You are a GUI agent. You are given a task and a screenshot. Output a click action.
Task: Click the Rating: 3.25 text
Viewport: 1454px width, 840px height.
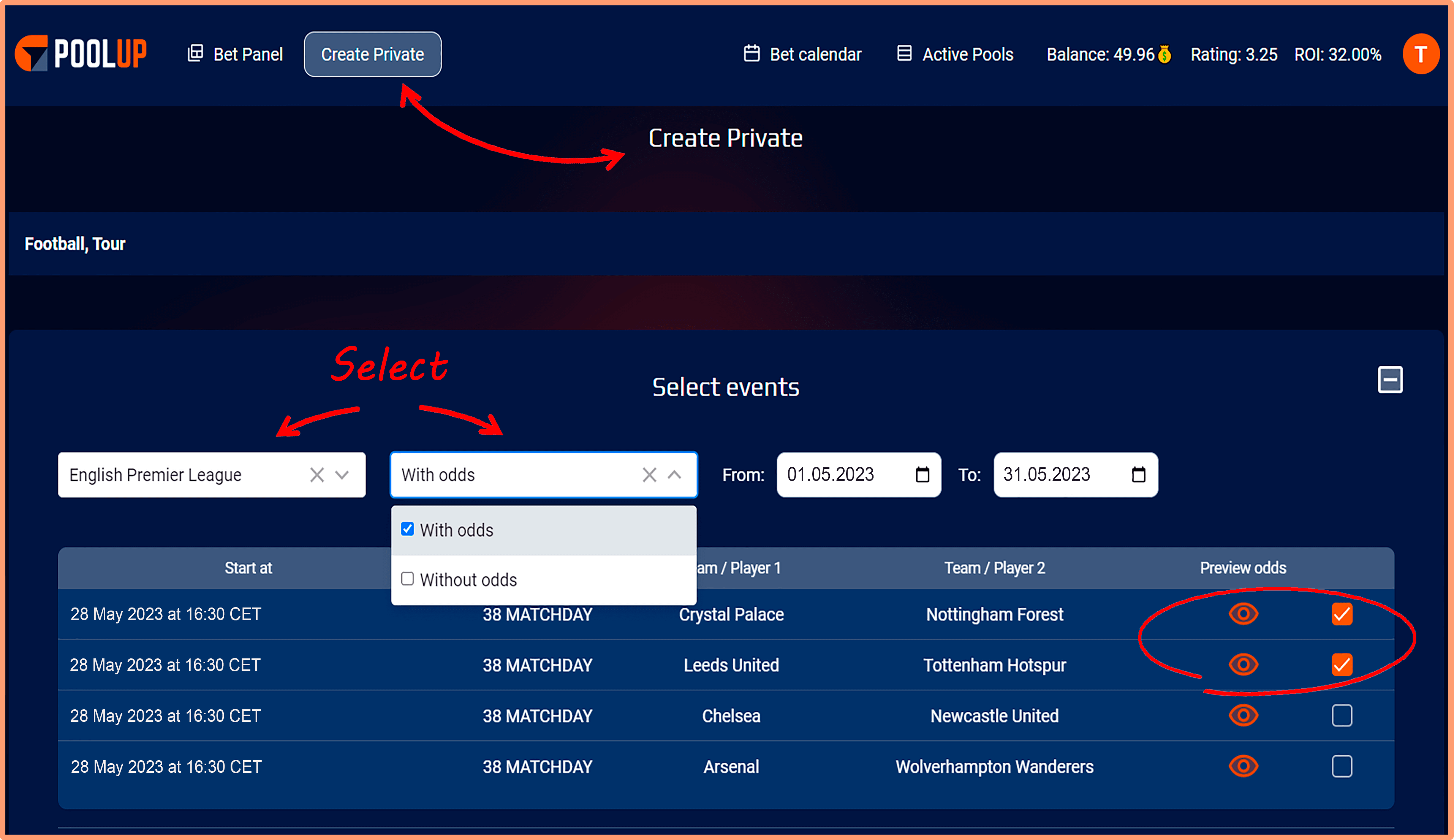tap(1234, 54)
